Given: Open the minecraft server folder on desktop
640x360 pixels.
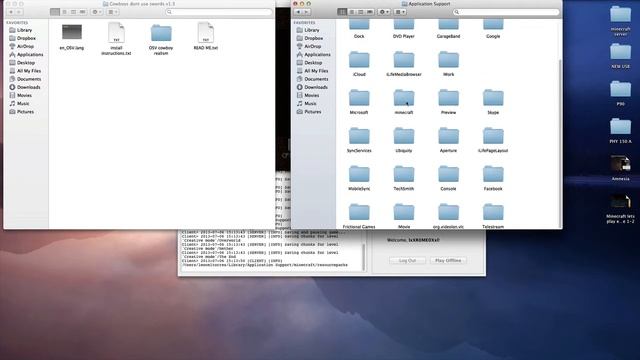Looking at the screenshot, I should point(620,16).
